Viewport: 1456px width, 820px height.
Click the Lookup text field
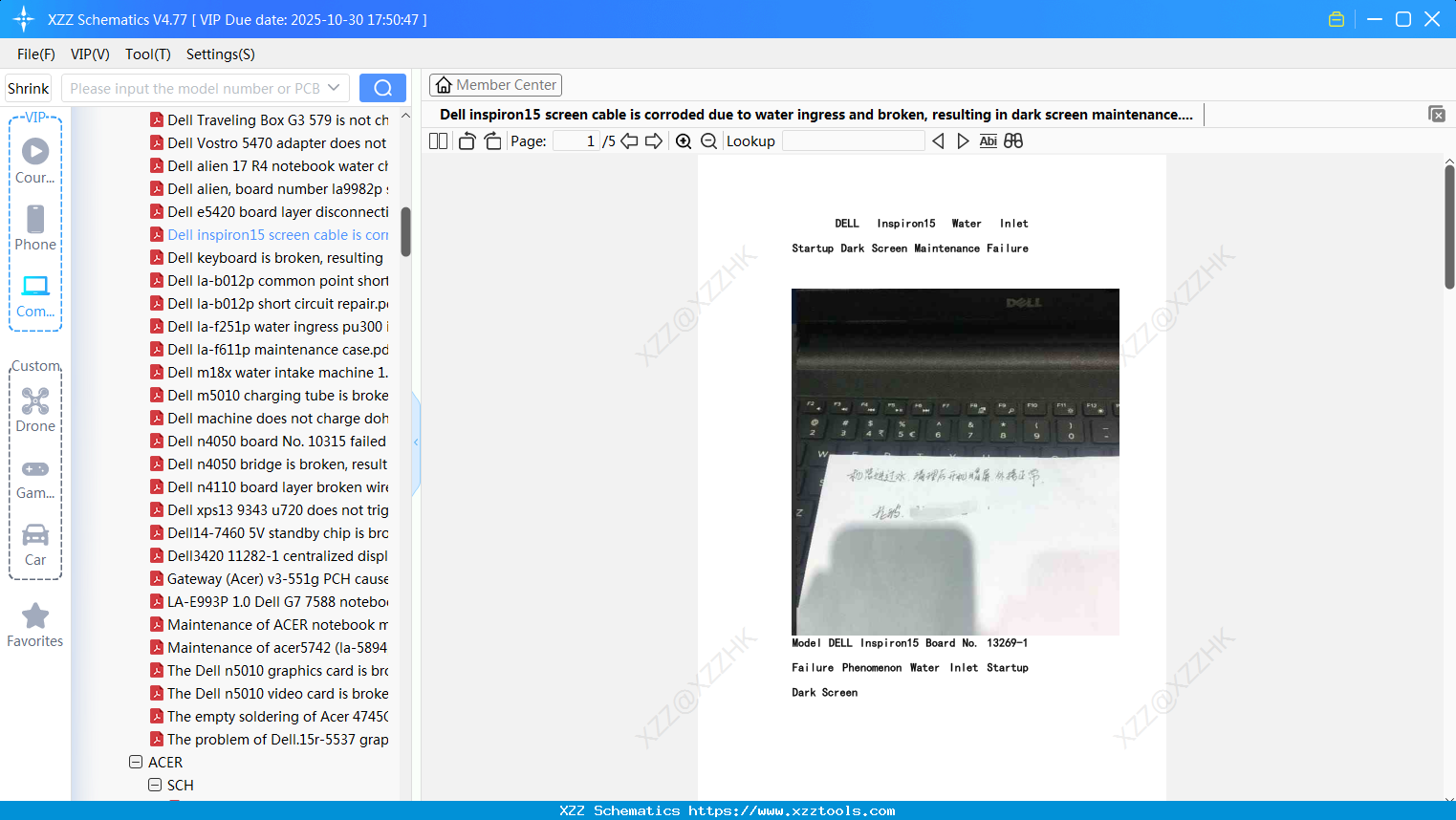point(854,141)
